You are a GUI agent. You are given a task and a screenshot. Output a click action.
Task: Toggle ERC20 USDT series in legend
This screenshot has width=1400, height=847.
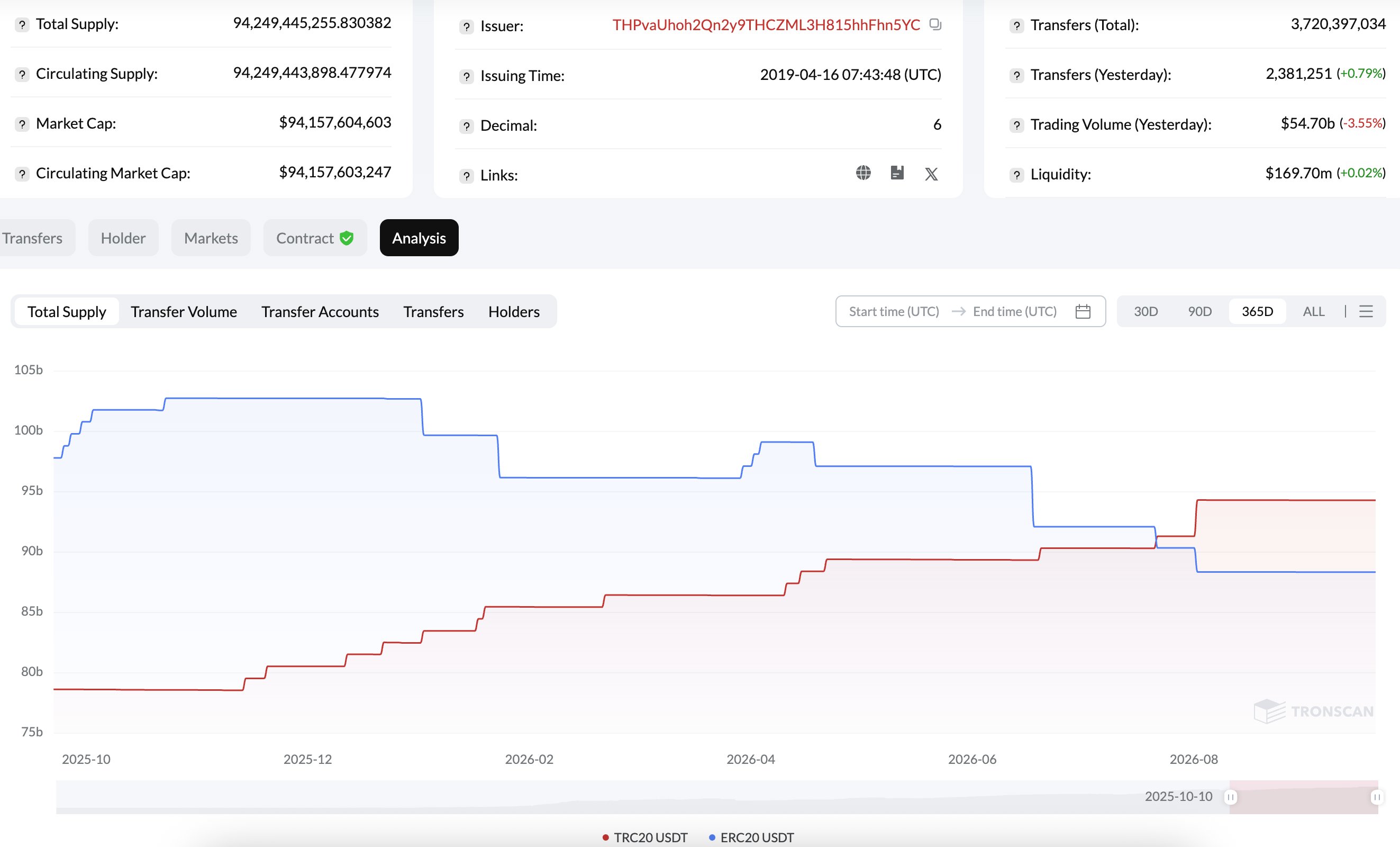pyautogui.click(x=751, y=837)
